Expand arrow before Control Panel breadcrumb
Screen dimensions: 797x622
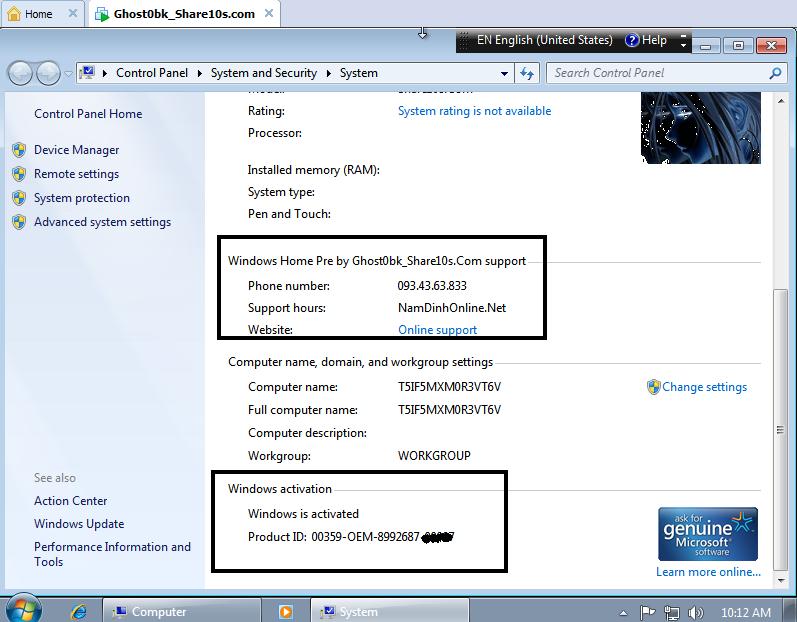[105, 73]
